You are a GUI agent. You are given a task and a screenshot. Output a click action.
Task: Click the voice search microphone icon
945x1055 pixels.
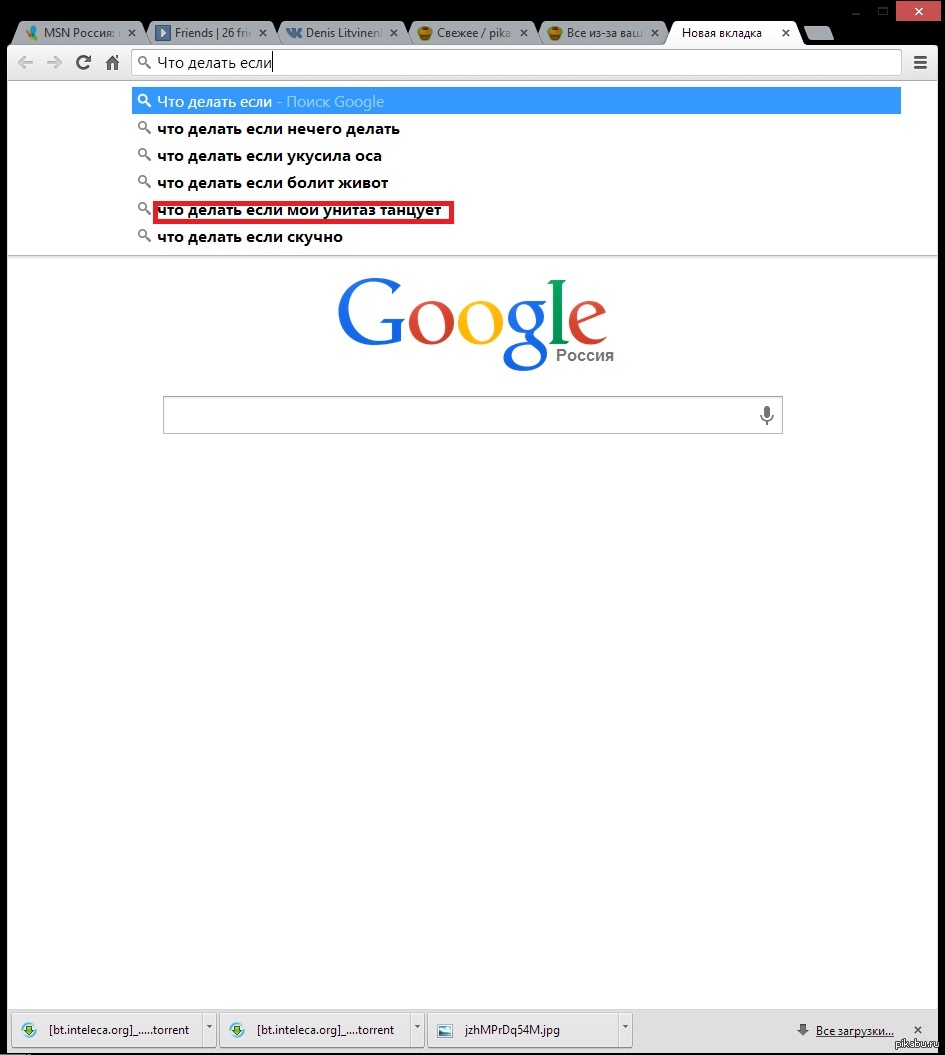tap(766, 415)
